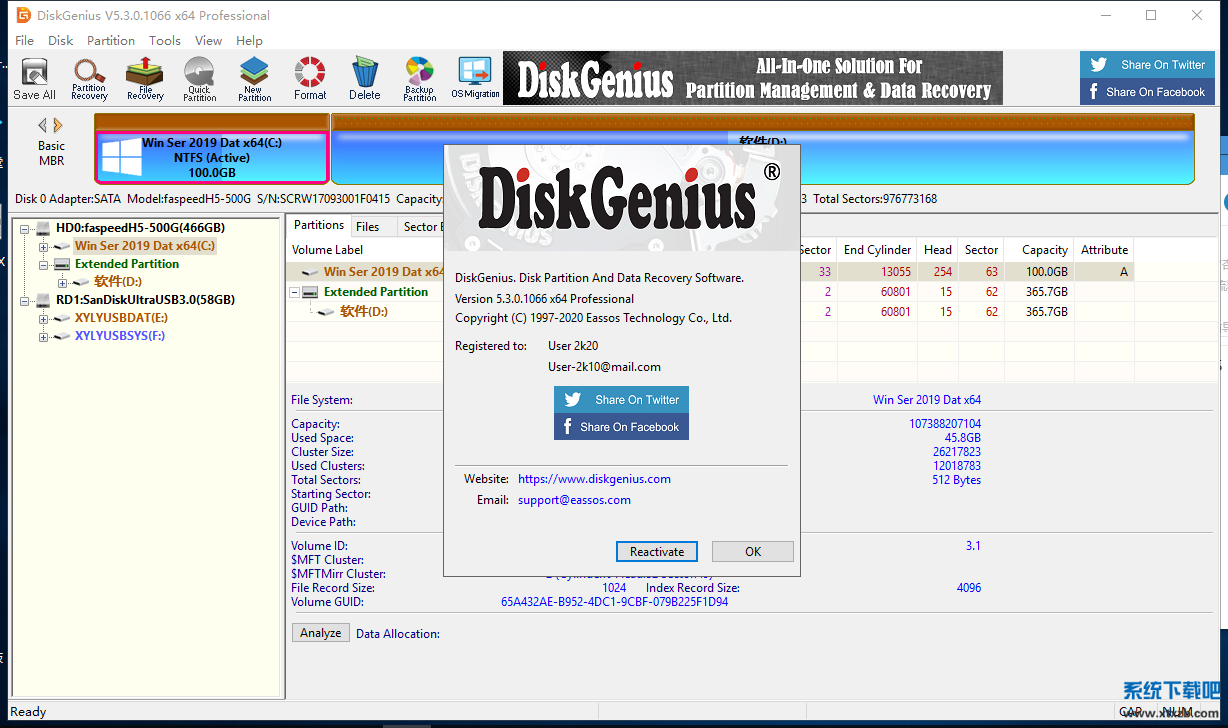Open Backup Partition tool
Viewport: 1228px width, 728px height.
click(x=419, y=79)
